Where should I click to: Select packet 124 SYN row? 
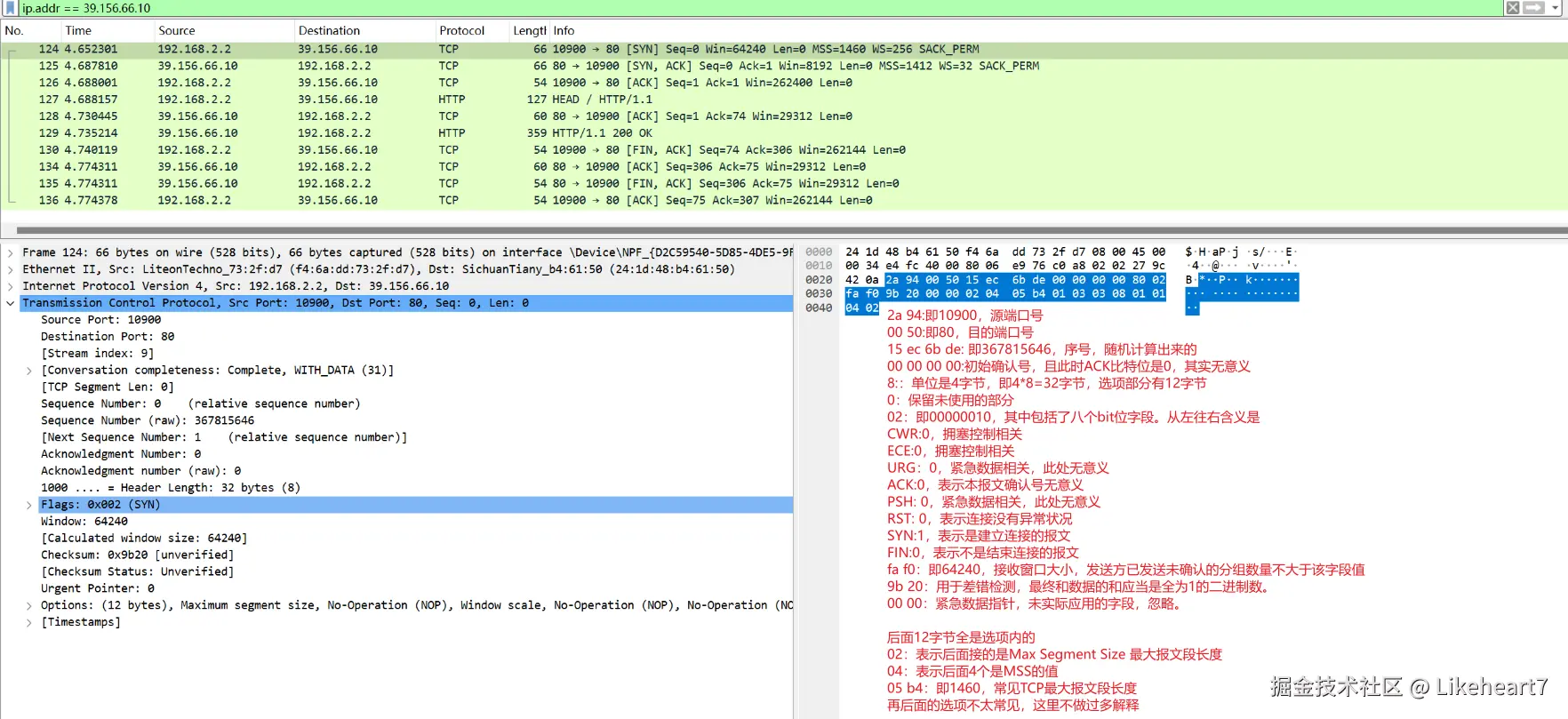pos(784,49)
